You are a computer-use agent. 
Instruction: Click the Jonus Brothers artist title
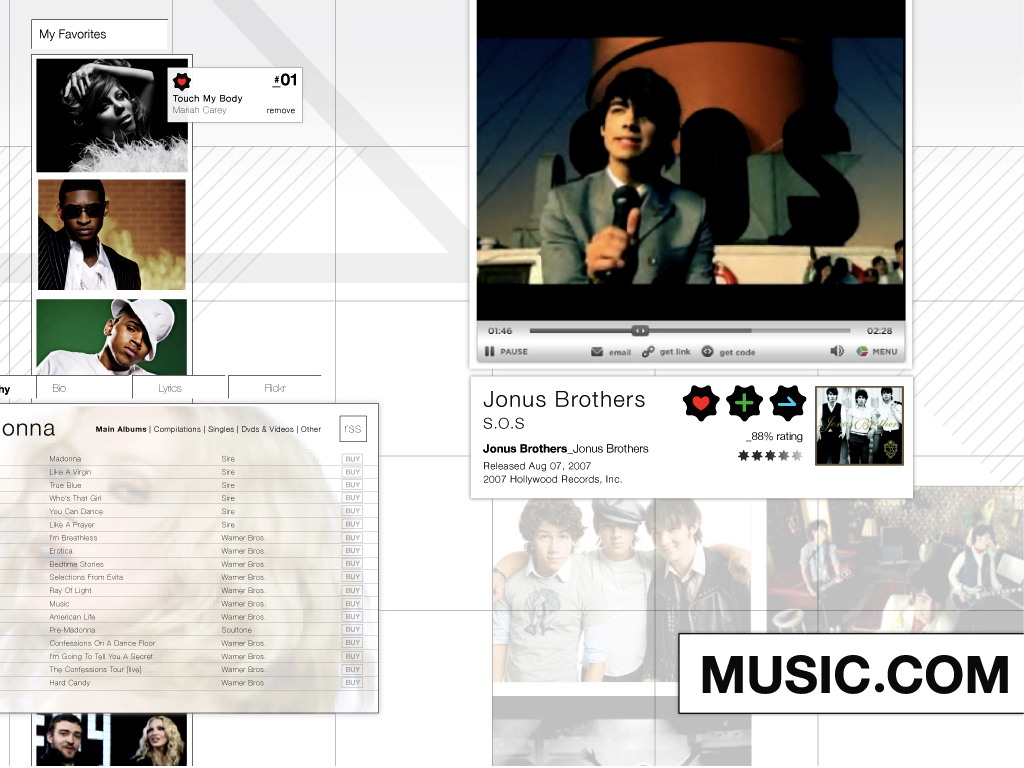click(x=564, y=399)
